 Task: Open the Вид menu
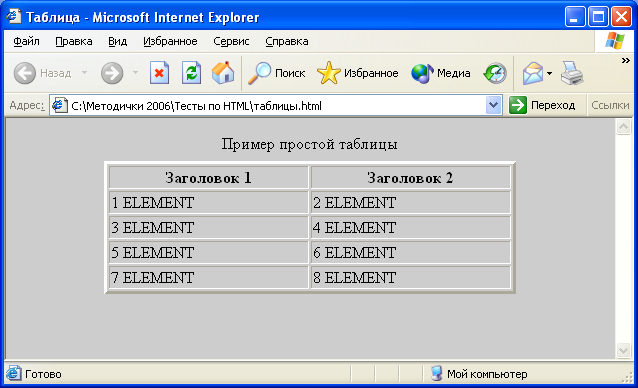[118, 41]
